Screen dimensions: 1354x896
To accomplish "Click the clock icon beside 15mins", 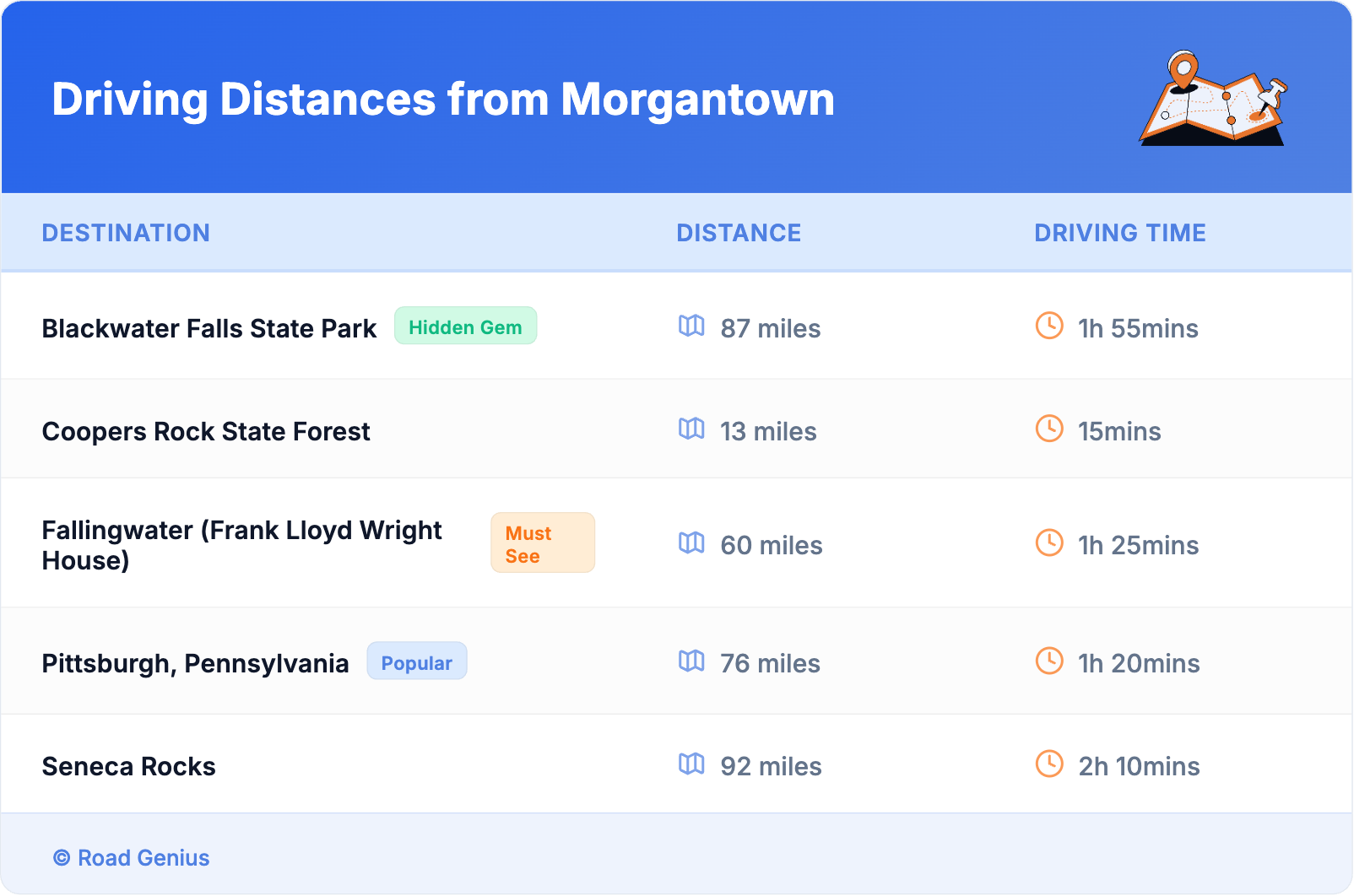I will (x=1049, y=429).
